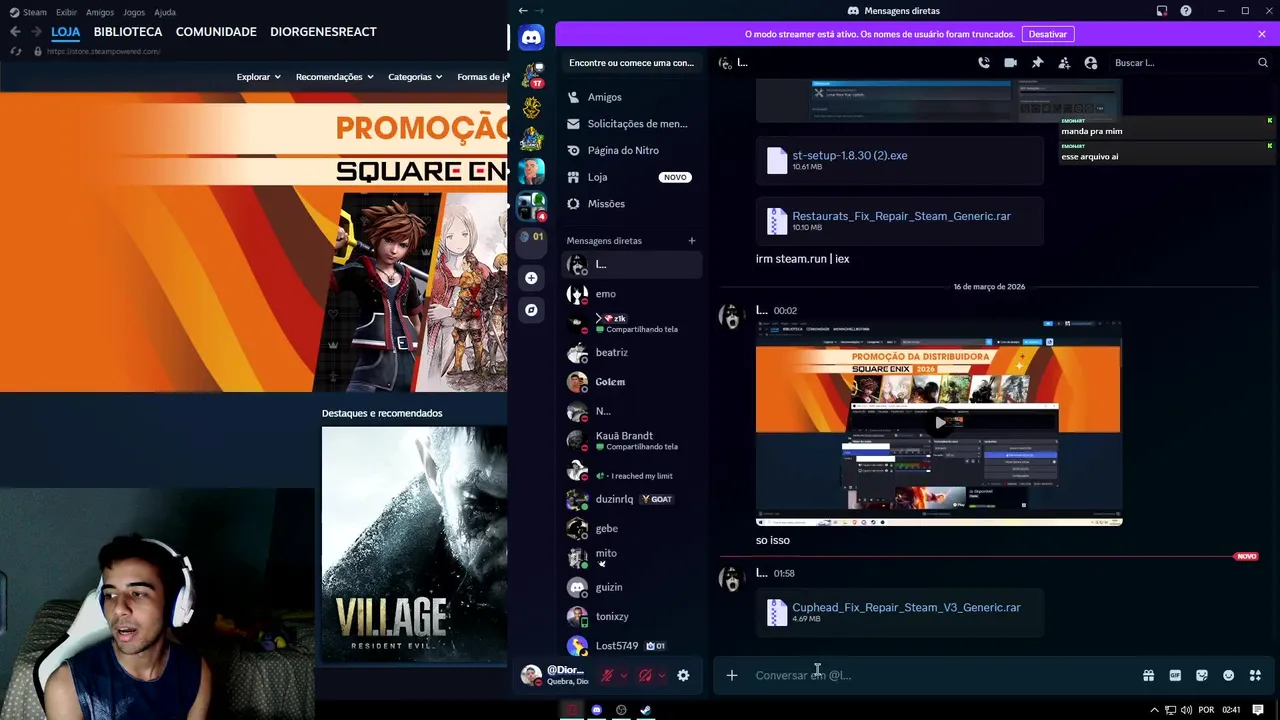Open DM with Kauã Brandt

[x=631, y=440]
